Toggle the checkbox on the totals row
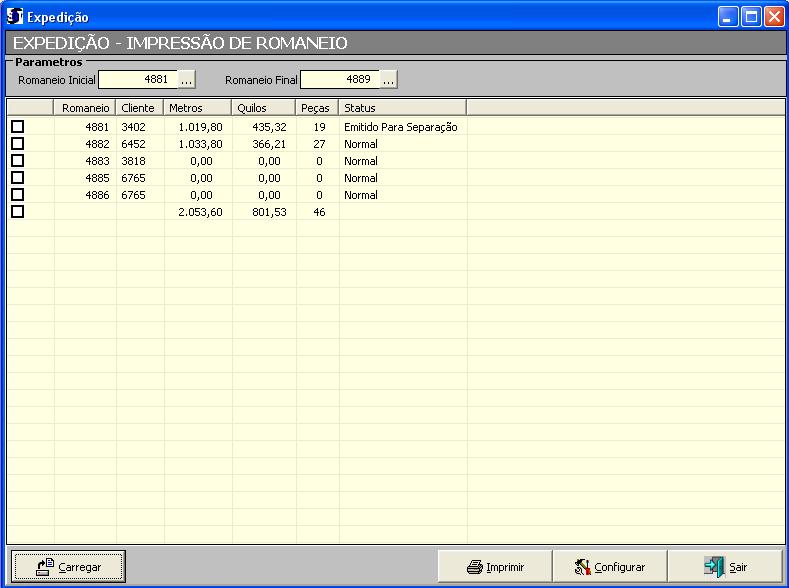 pyautogui.click(x=17, y=212)
